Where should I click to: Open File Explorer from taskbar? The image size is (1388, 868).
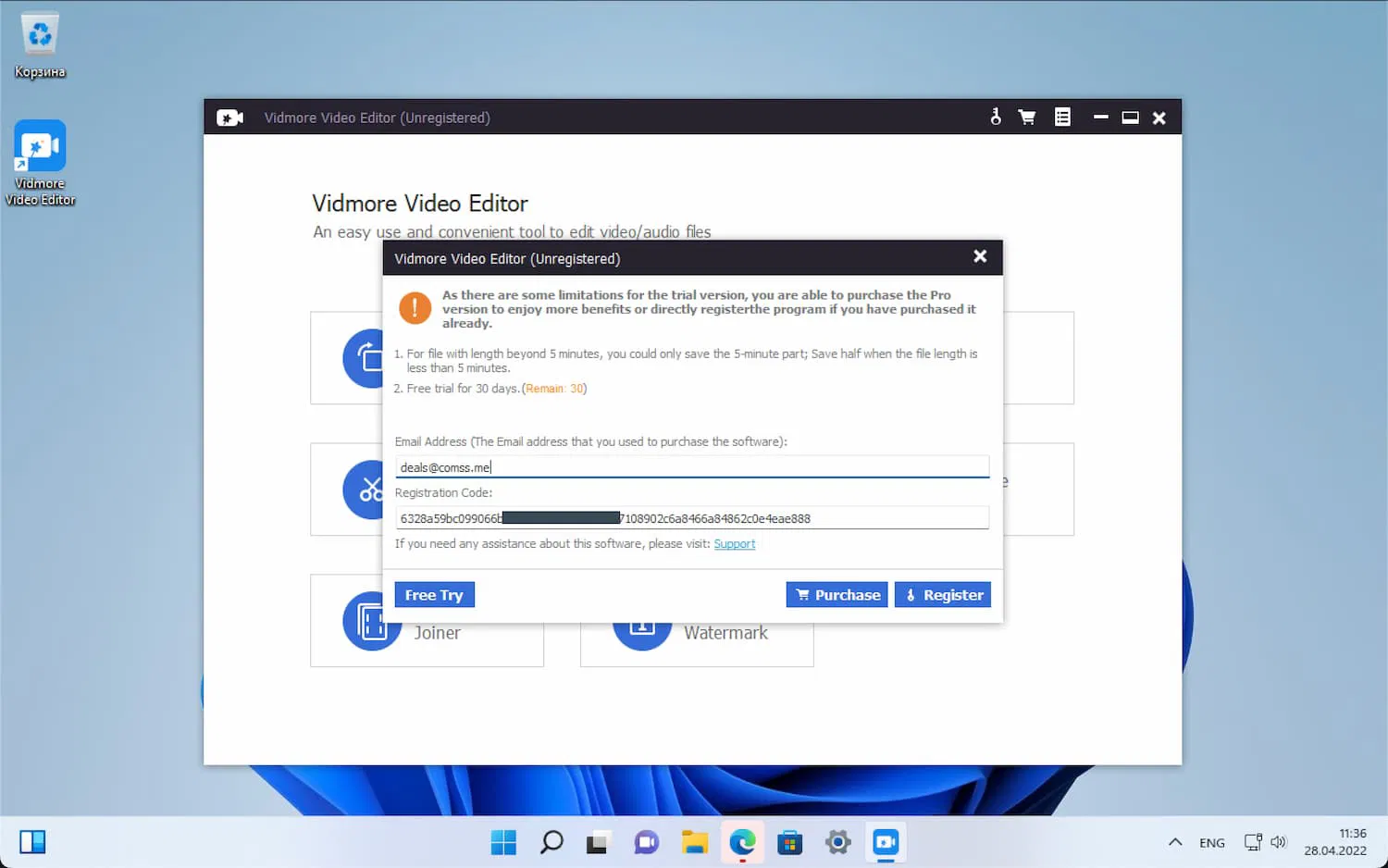click(x=694, y=842)
